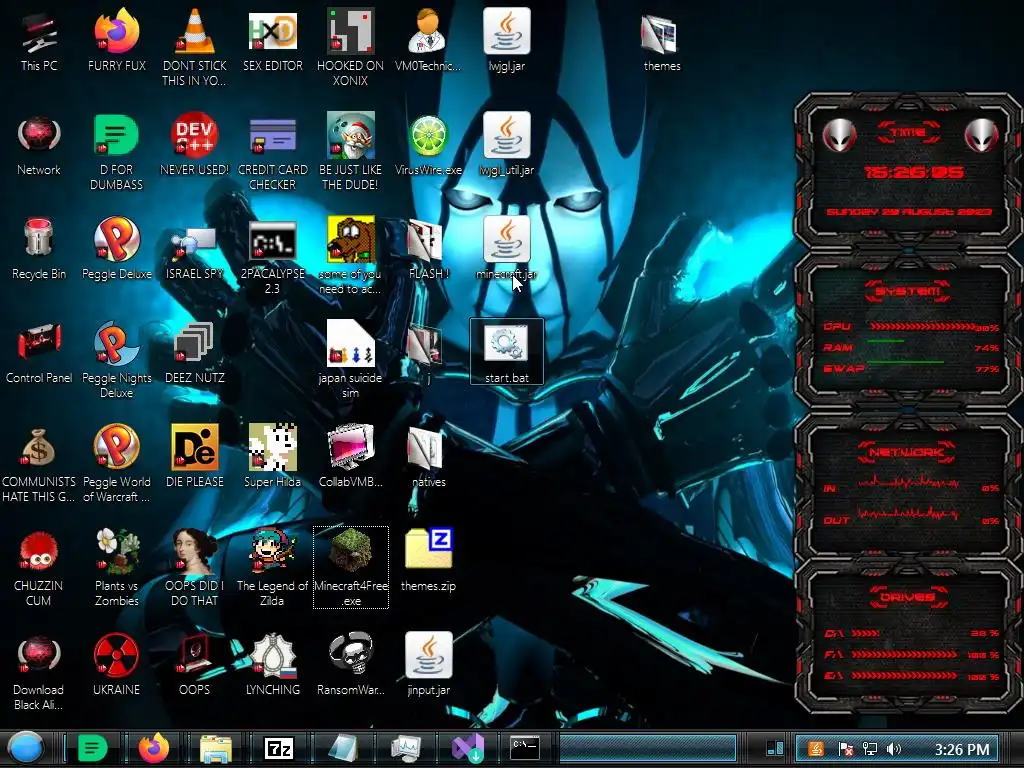The width and height of the screenshot is (1024, 768).
Task: Select the themes.zip archive
Action: 428,549
